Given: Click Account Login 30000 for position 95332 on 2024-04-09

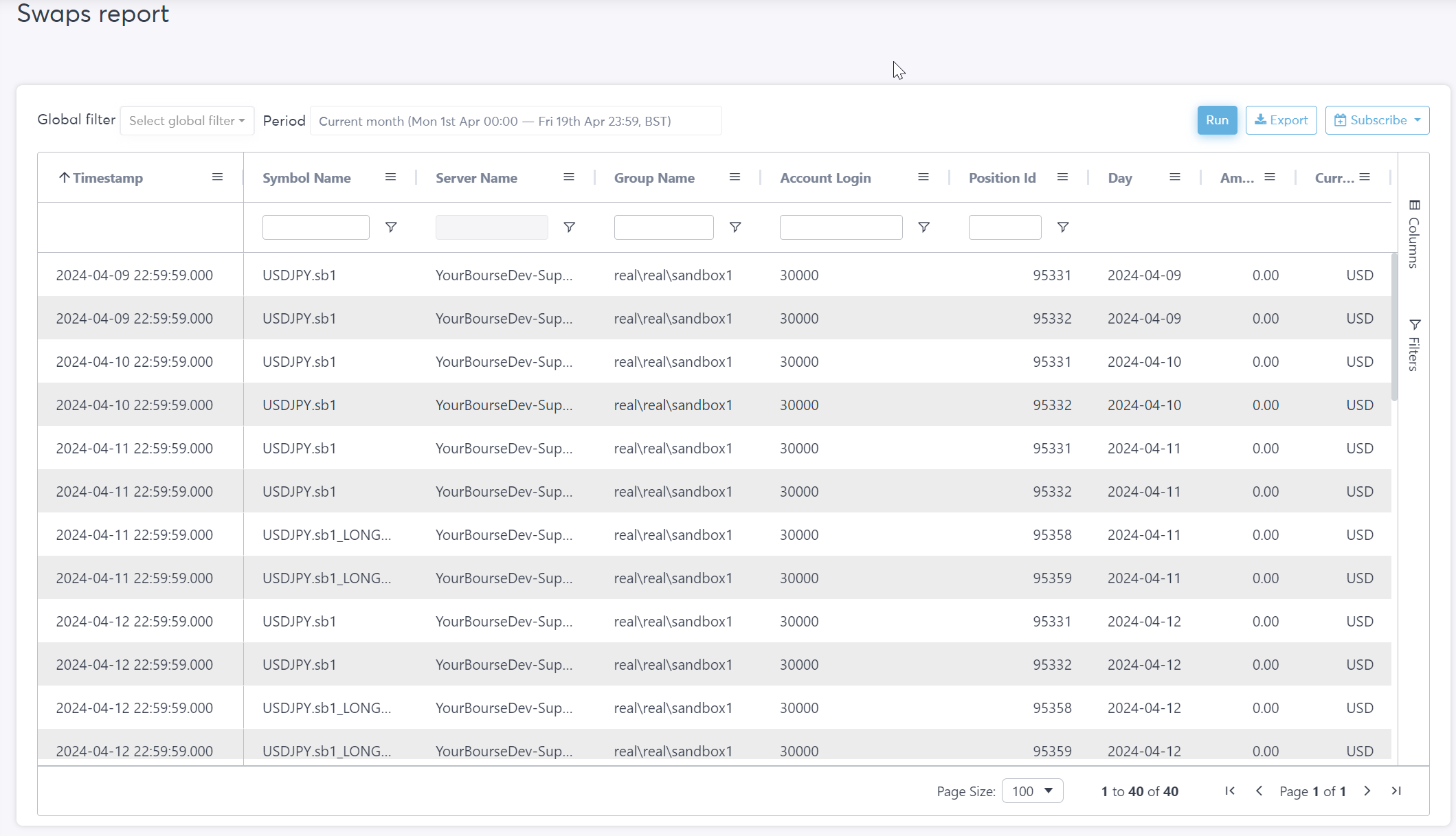Looking at the screenshot, I should point(799,318).
